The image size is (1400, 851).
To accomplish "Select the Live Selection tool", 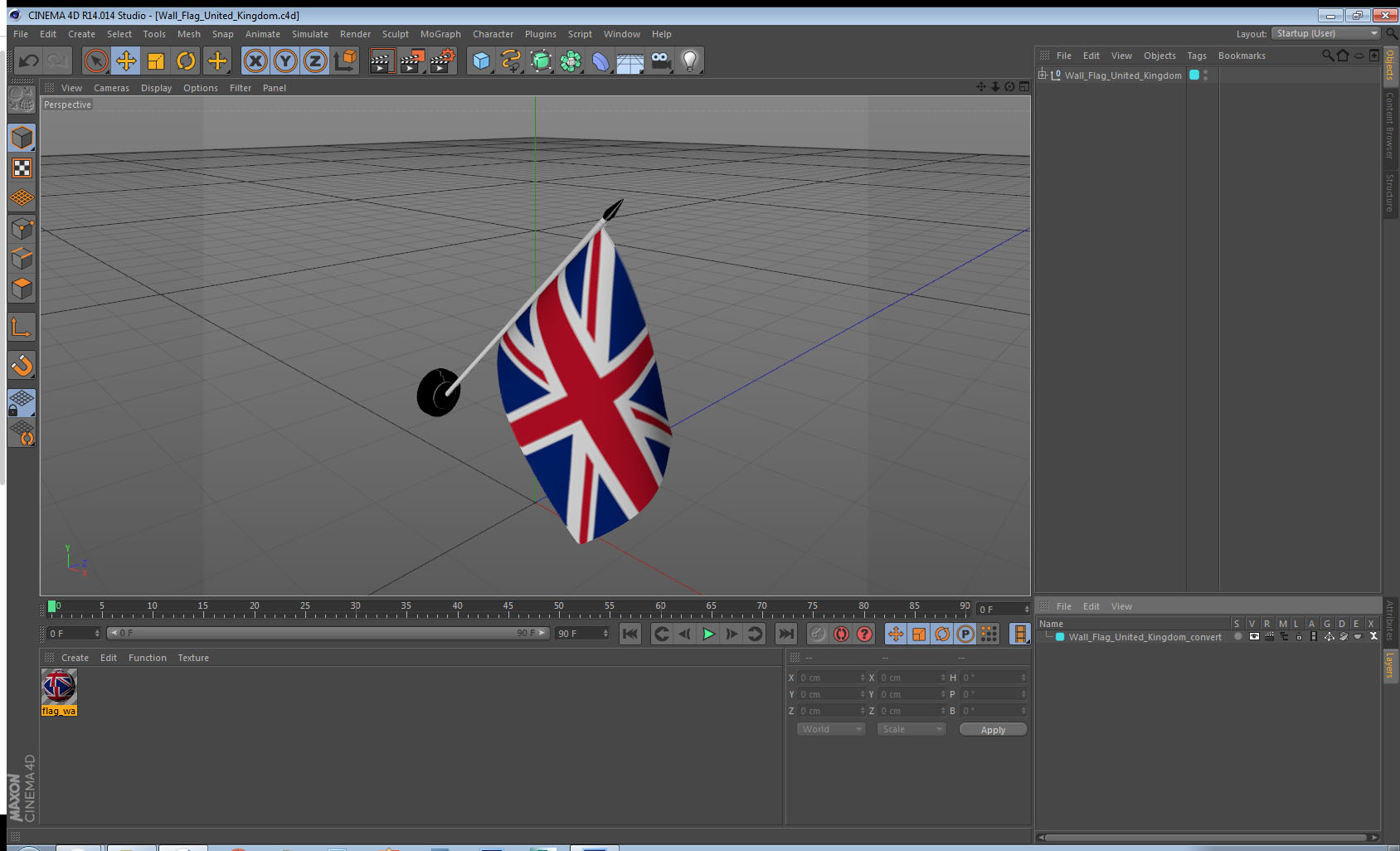I will tap(96, 61).
